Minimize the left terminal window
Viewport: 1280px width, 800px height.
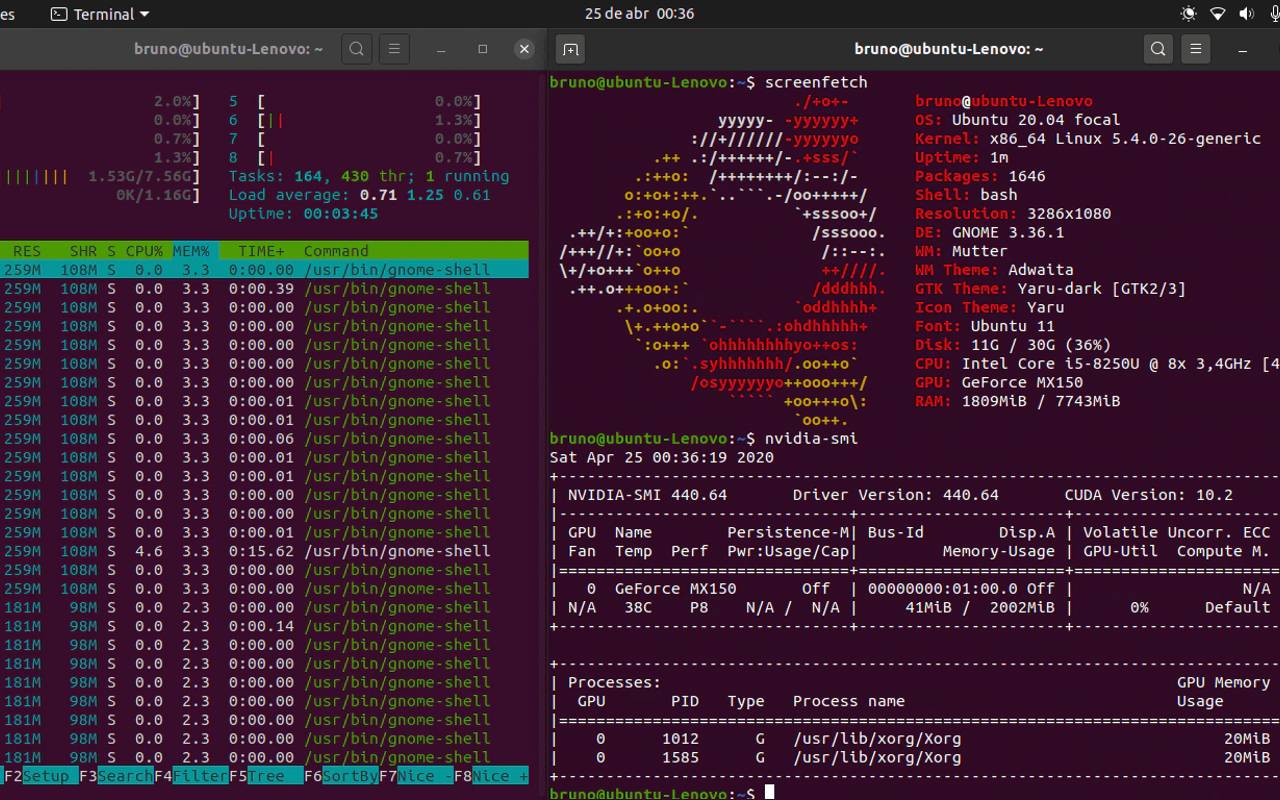(441, 49)
